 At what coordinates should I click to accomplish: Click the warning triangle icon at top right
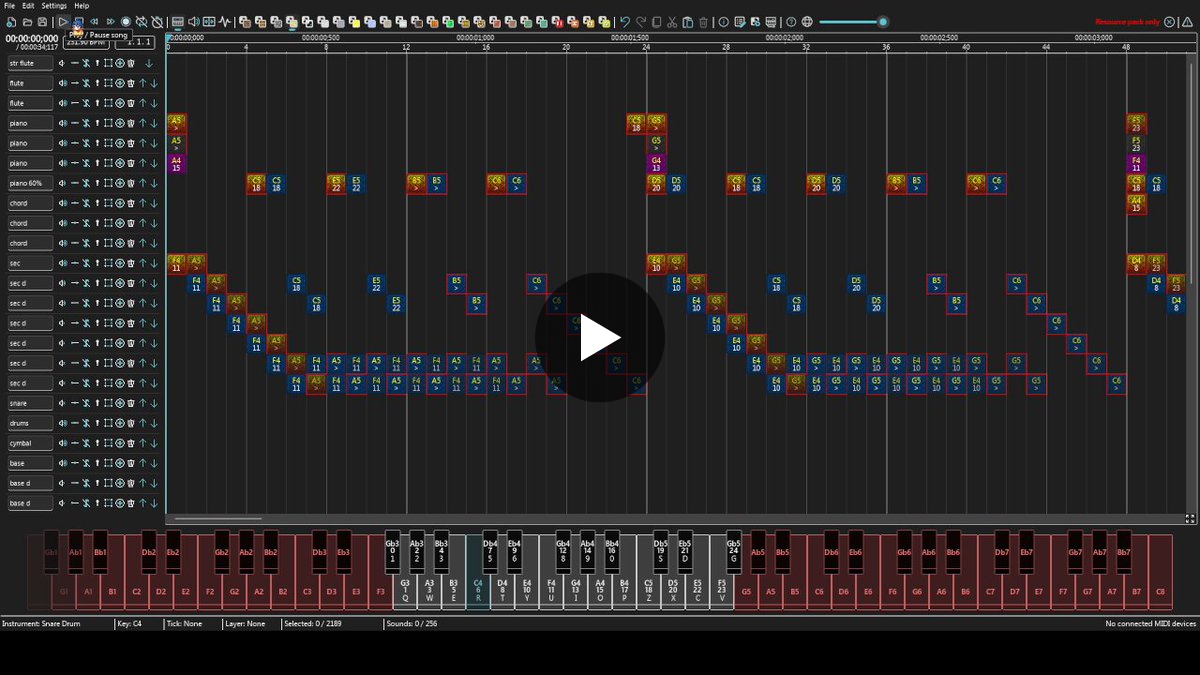pyautogui.click(x=1186, y=21)
